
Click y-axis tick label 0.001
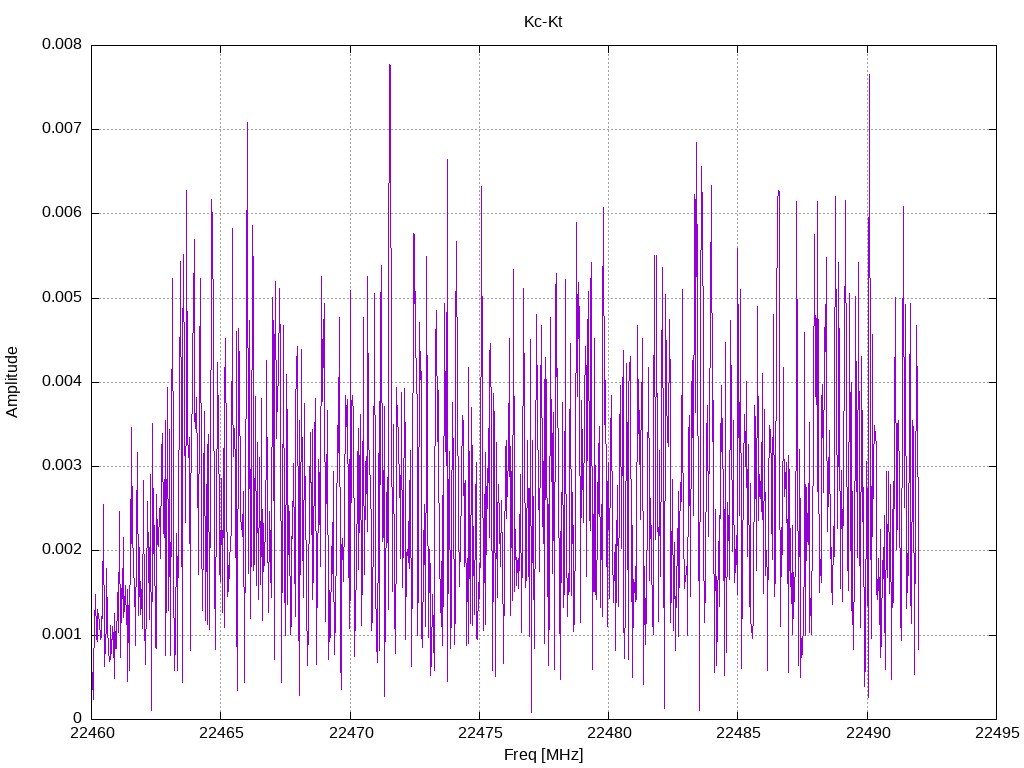62,635
